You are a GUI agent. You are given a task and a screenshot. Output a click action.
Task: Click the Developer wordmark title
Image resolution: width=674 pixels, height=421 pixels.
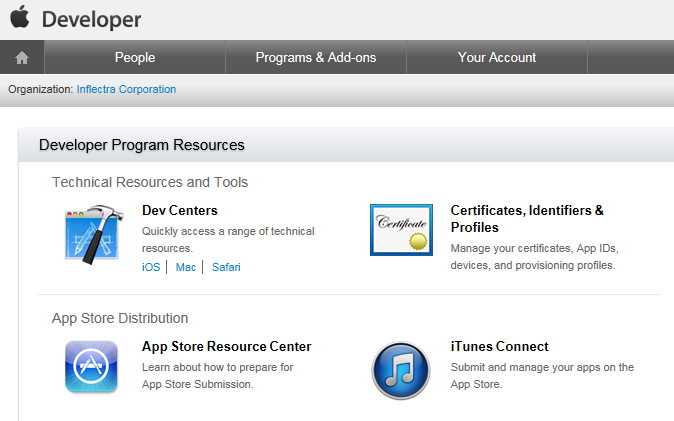(91, 20)
